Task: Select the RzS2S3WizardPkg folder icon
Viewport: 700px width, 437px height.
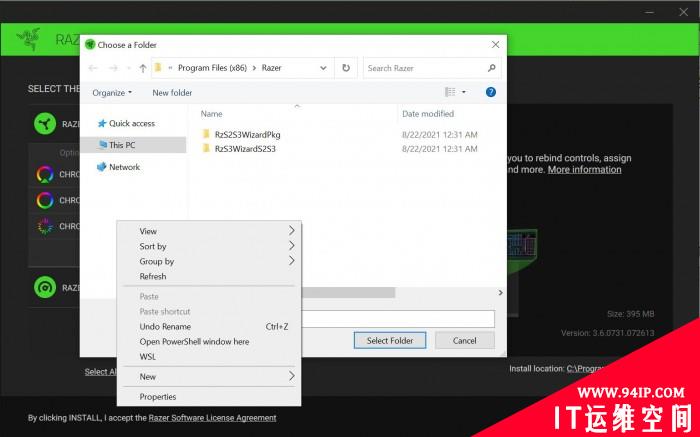Action: click(x=206, y=134)
